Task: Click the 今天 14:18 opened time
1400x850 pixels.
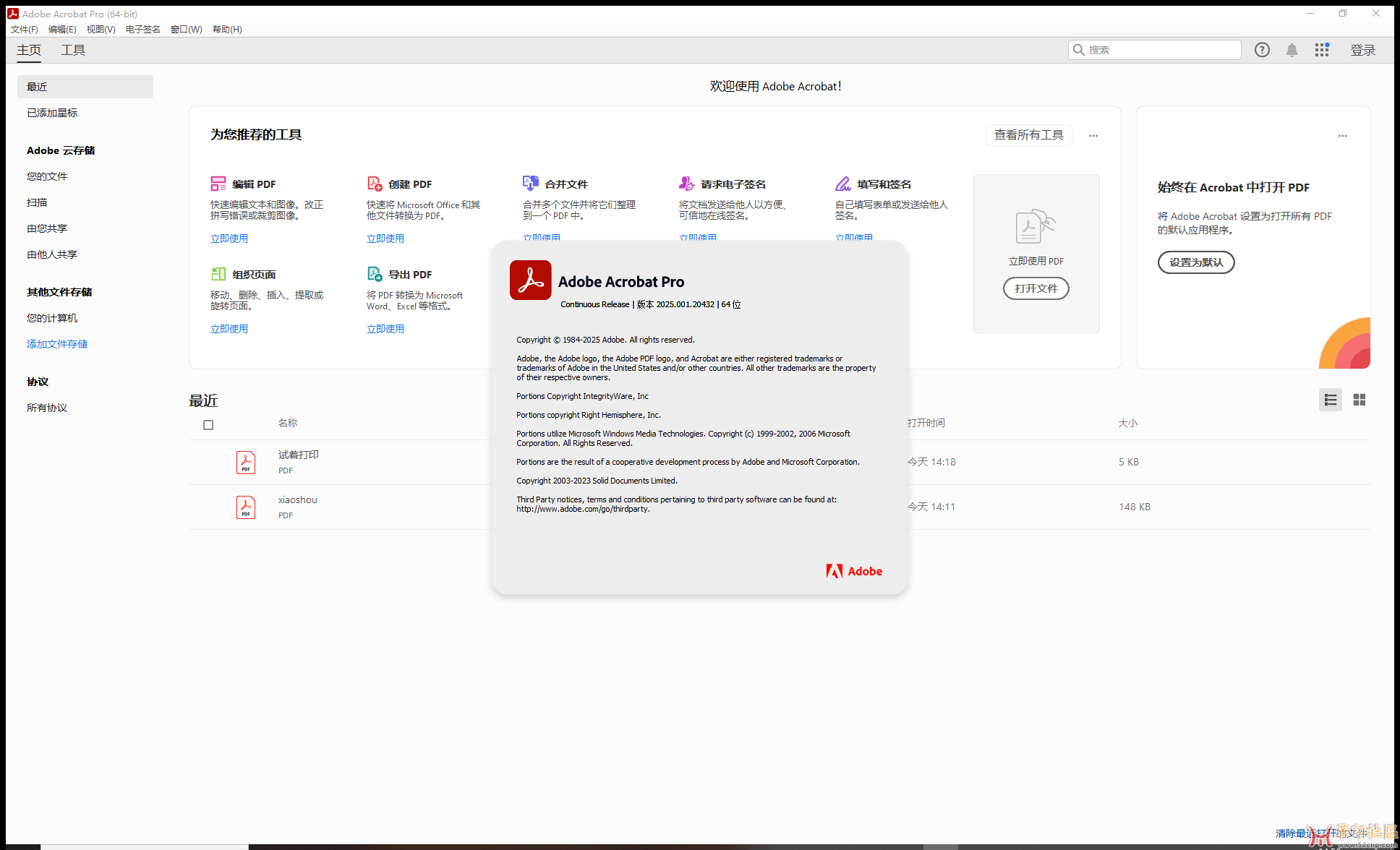Action: (931, 462)
